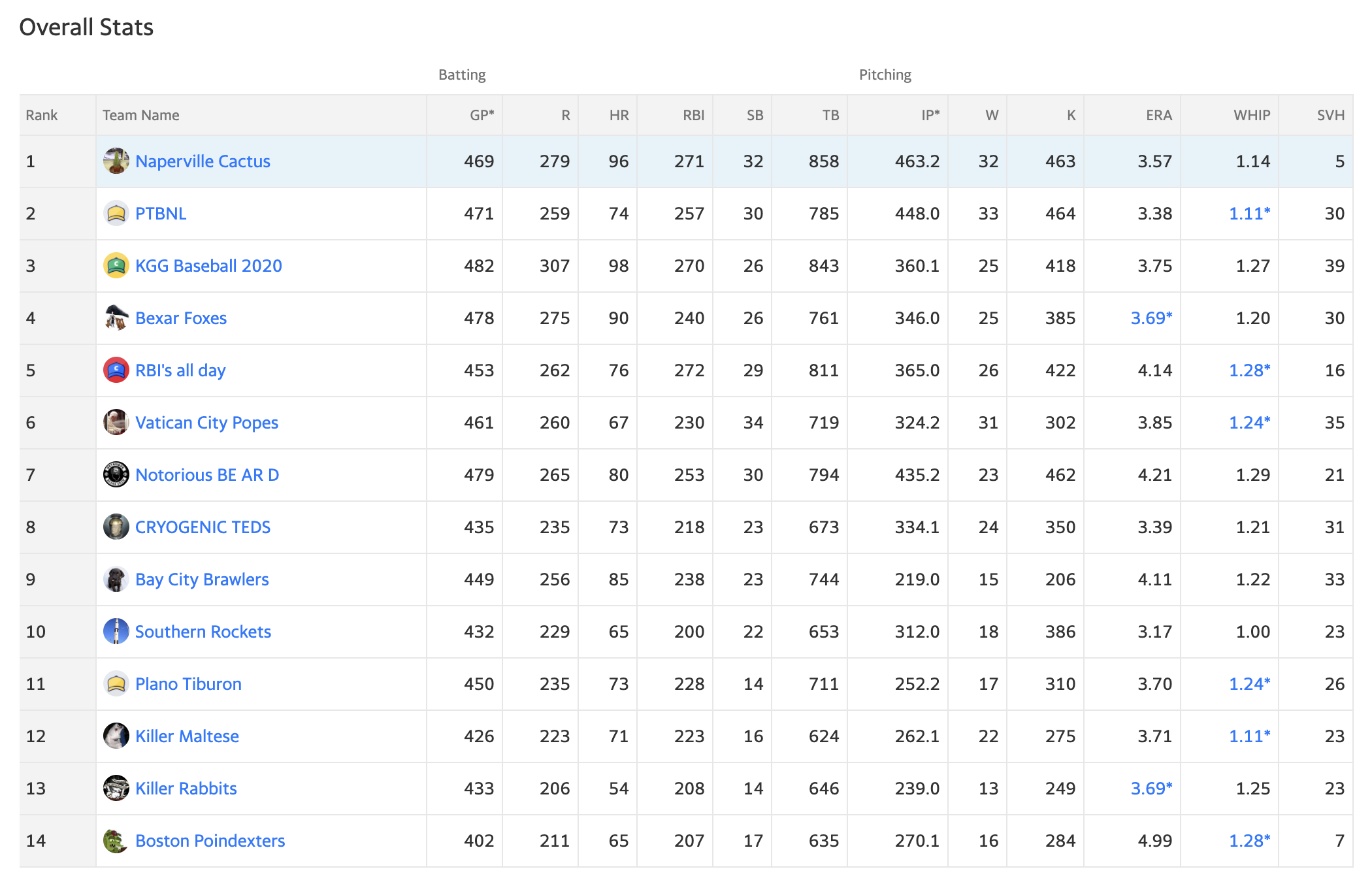Click the Notorious BE AR D logo
The height and width of the screenshot is (882, 1372).
tap(116, 474)
